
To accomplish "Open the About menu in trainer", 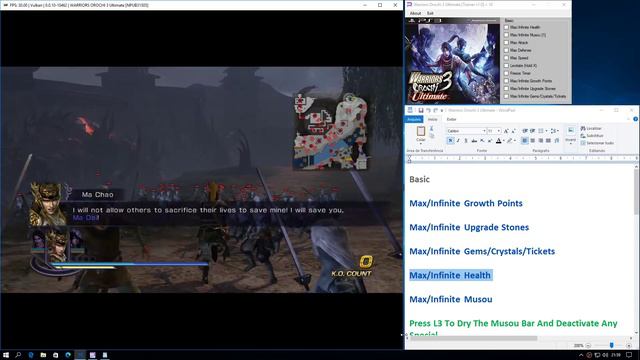I will [x=415, y=13].
